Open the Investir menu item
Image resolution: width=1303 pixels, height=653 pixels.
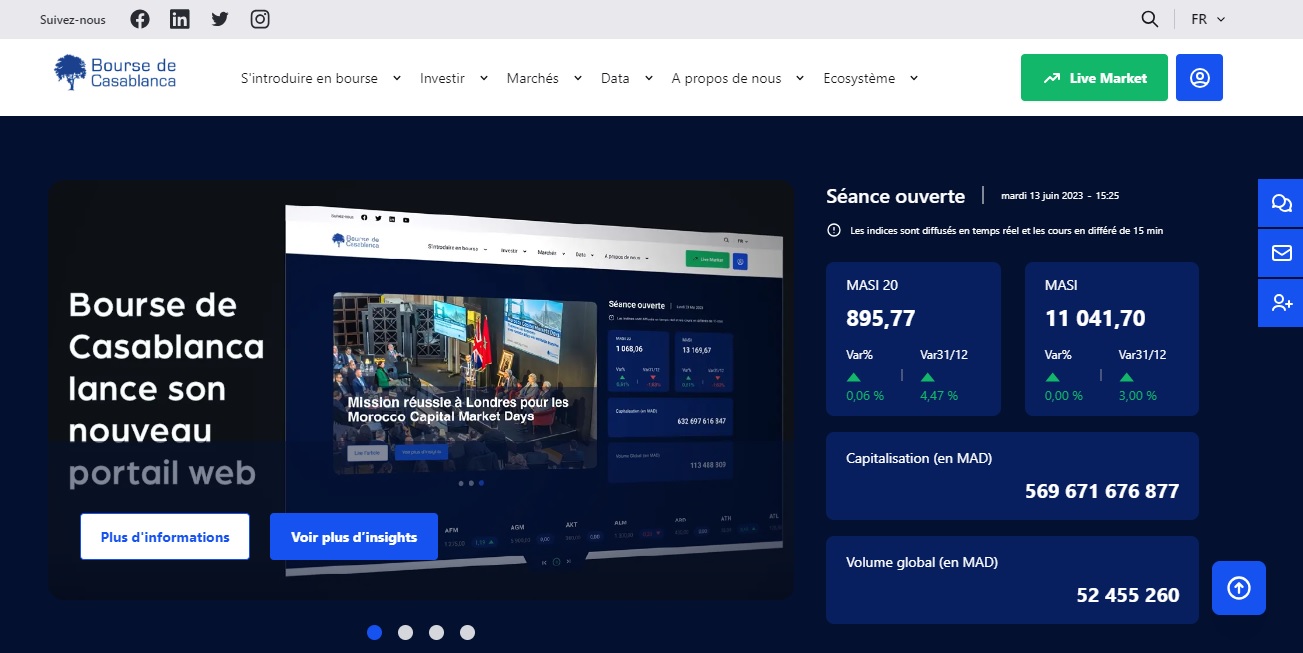[453, 78]
